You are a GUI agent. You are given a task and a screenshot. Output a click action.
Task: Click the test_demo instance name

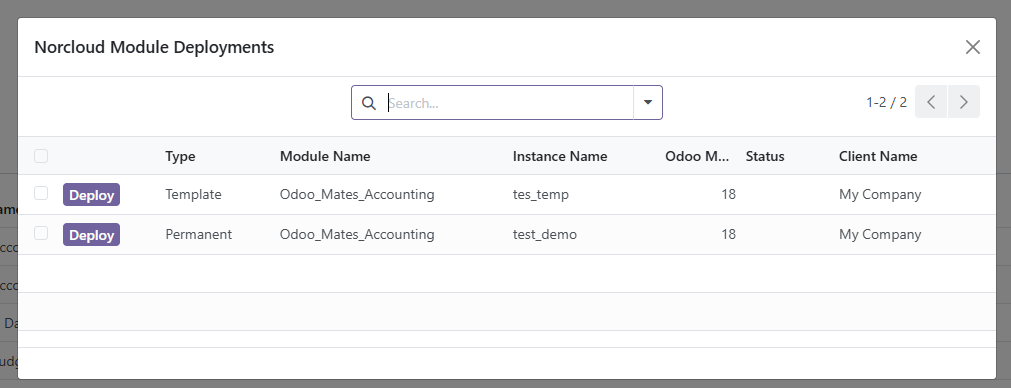[x=545, y=234]
